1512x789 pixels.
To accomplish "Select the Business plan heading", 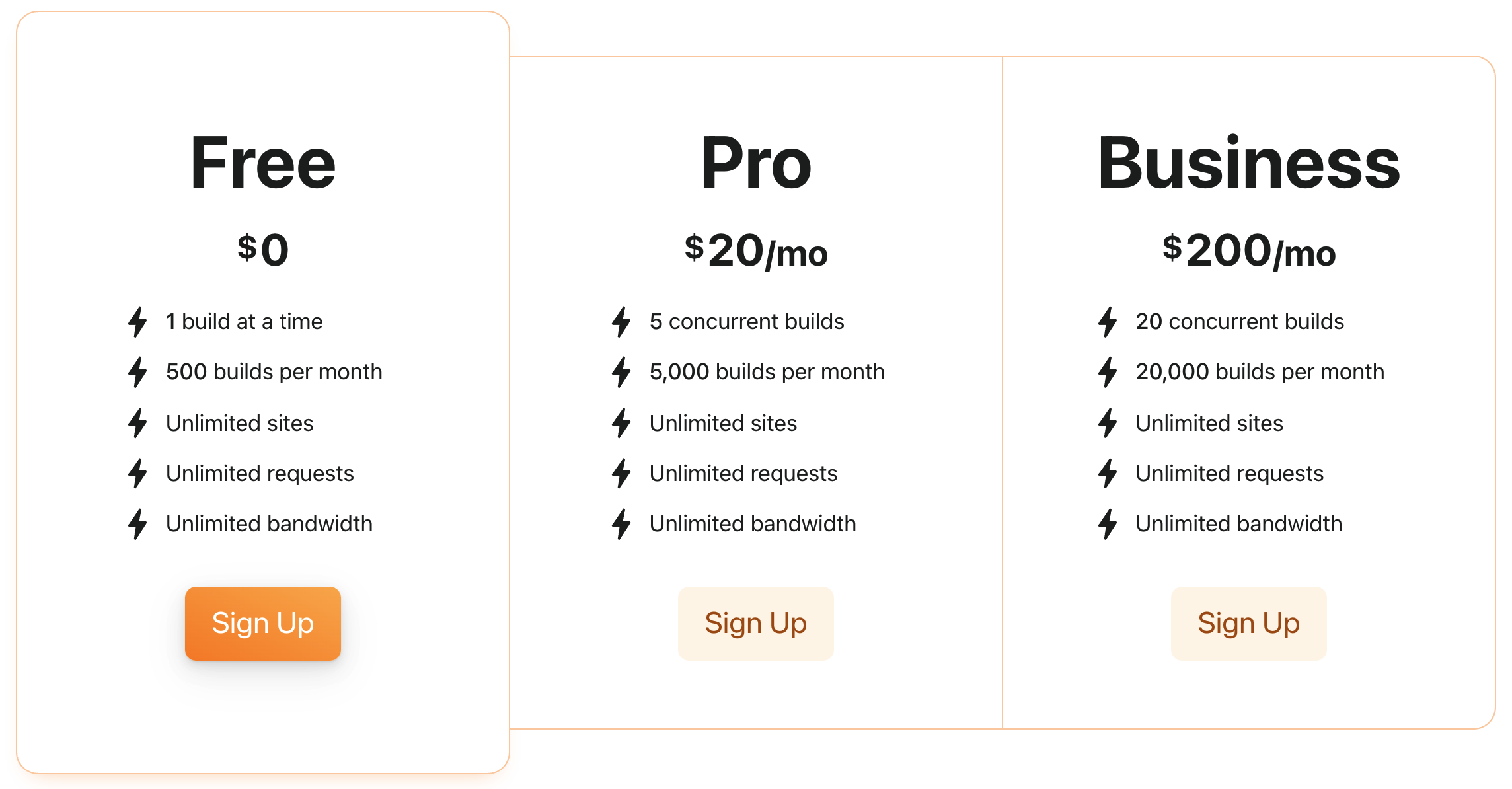I will pyautogui.click(x=1248, y=163).
